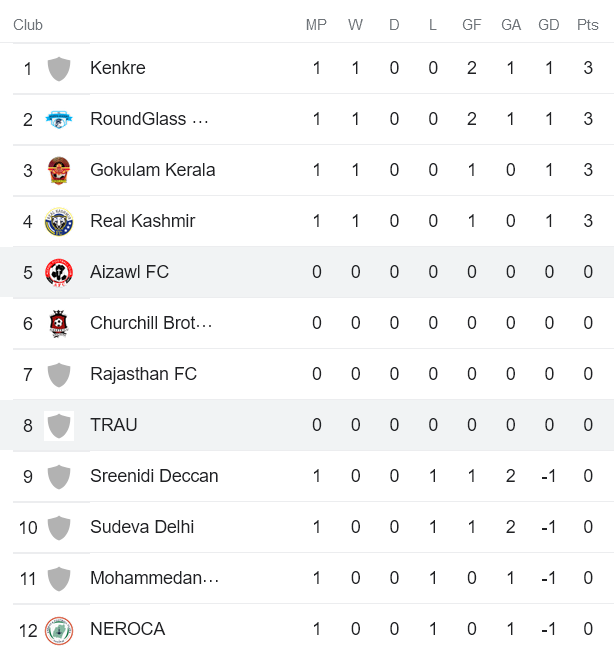Click the Gokulam Kerala club crest
The width and height of the screenshot is (614, 668).
[x=59, y=171]
